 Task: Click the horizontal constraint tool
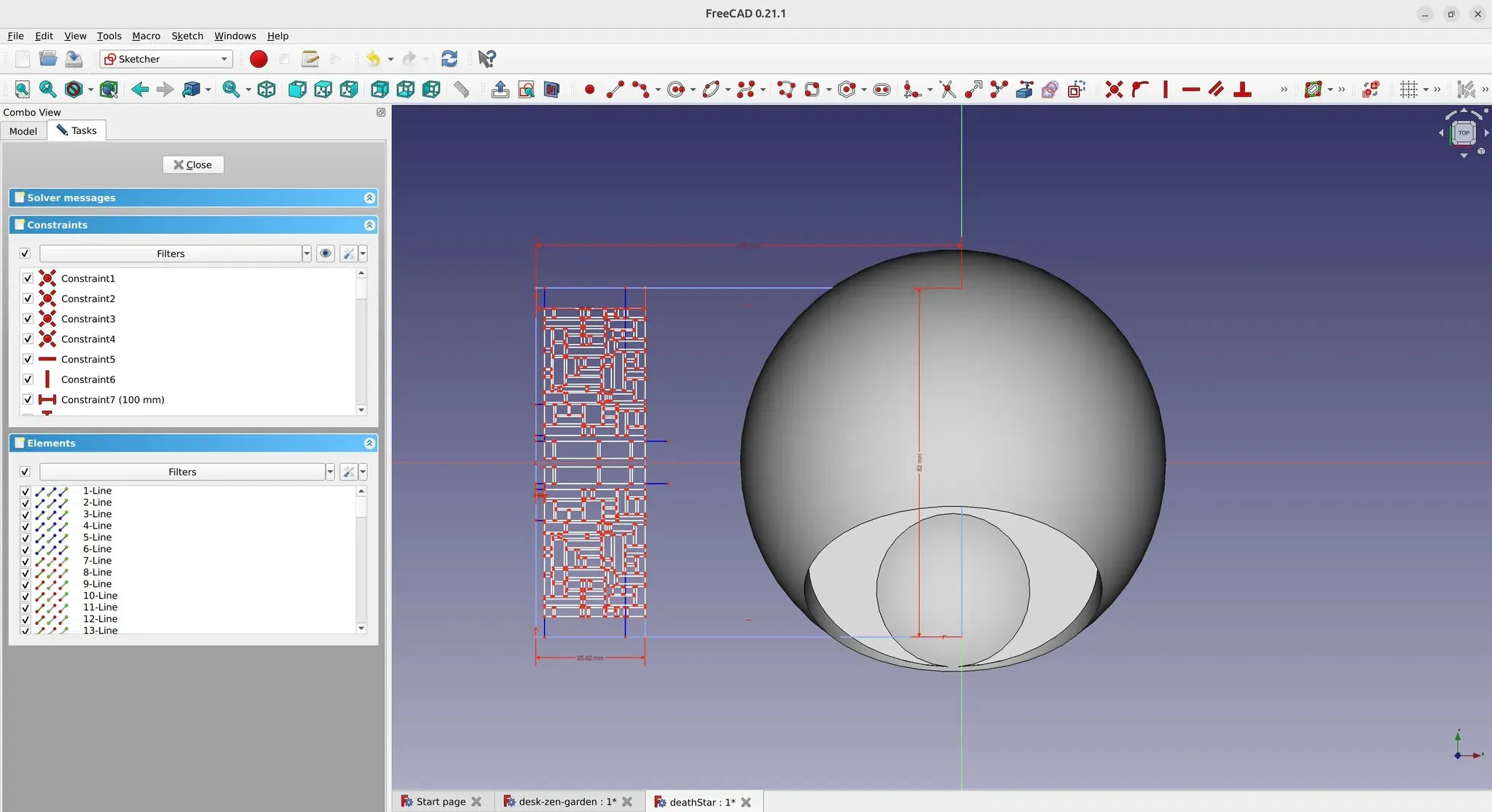pos(1191,90)
